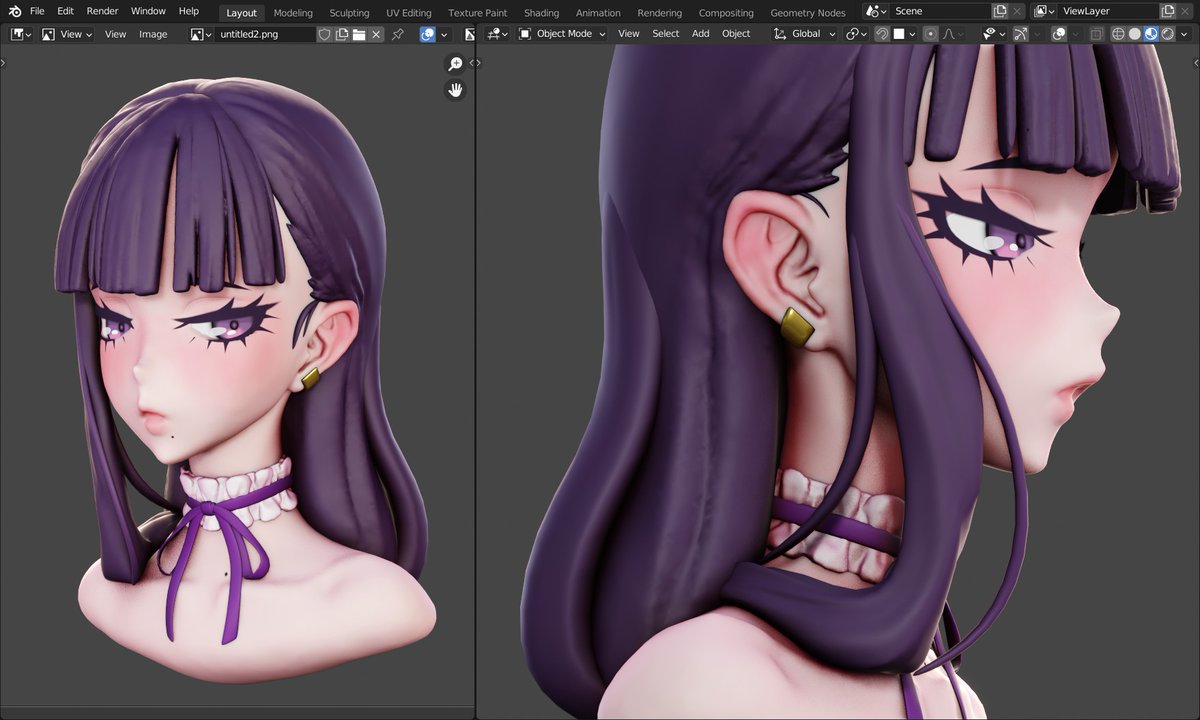
Task: Switch to the UV Editing workspace tab
Action: tap(408, 13)
